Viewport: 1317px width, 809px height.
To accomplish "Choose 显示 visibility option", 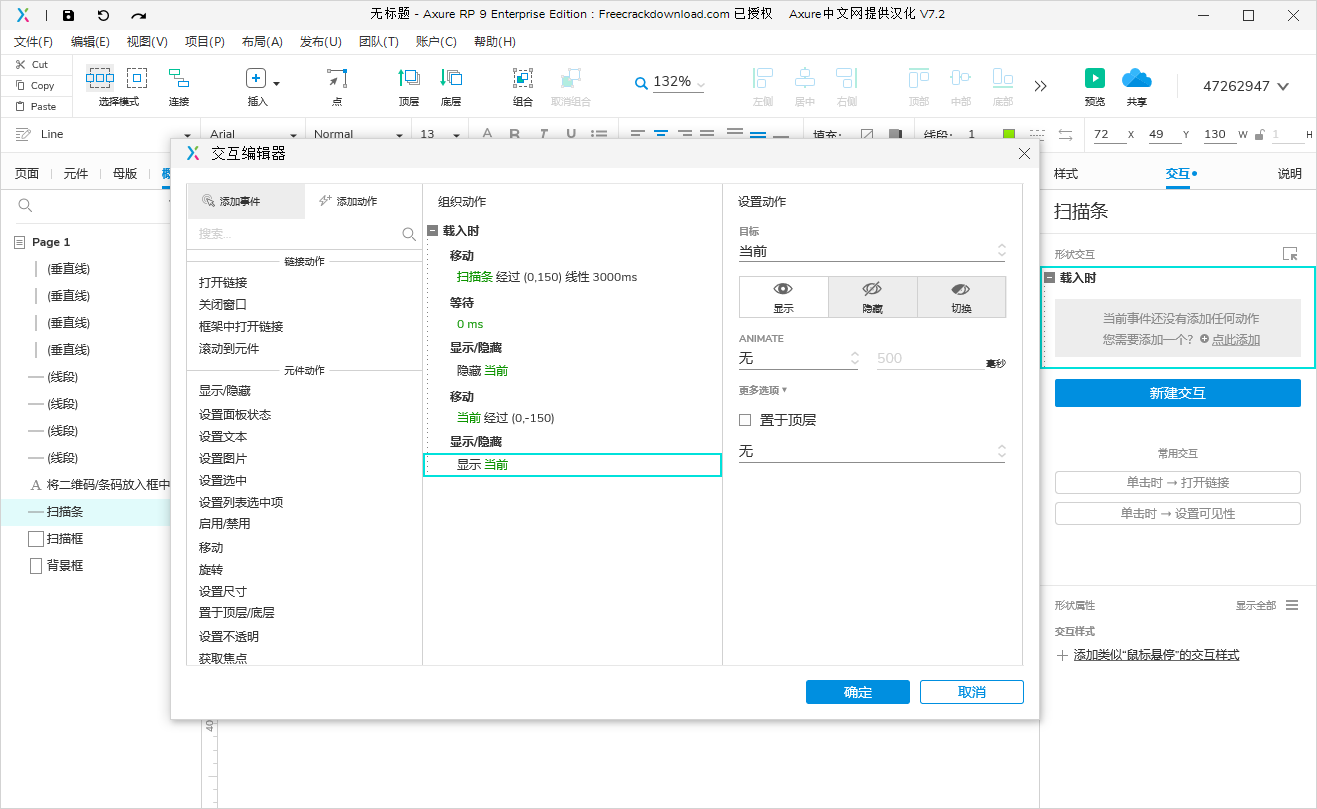I will click(784, 297).
